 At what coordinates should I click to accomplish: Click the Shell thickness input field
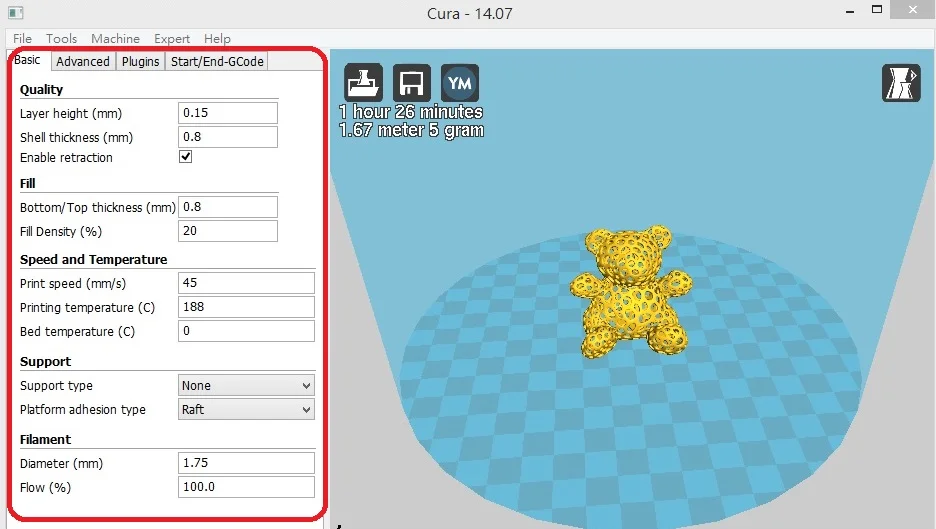click(227, 137)
